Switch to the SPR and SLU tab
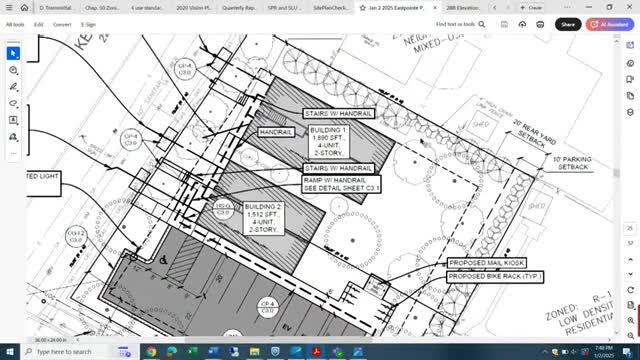This screenshot has height=360, width=640. click(x=284, y=8)
